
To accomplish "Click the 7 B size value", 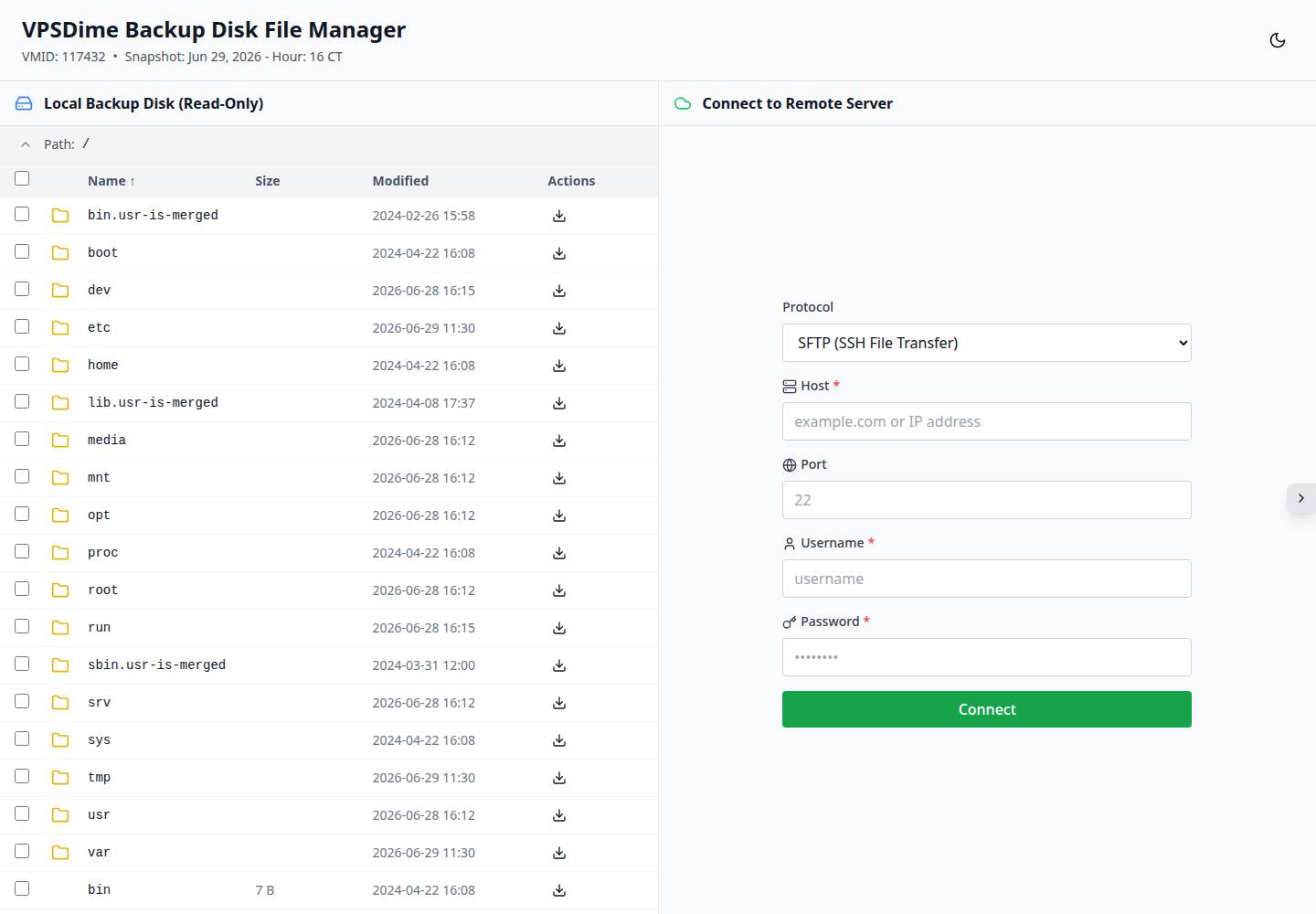I will pyautogui.click(x=265, y=890).
